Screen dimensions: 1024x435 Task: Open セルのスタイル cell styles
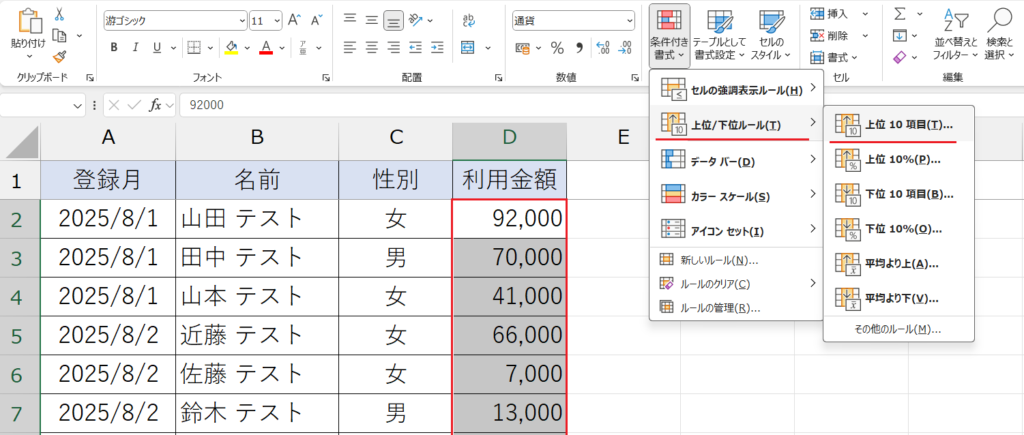click(771, 35)
